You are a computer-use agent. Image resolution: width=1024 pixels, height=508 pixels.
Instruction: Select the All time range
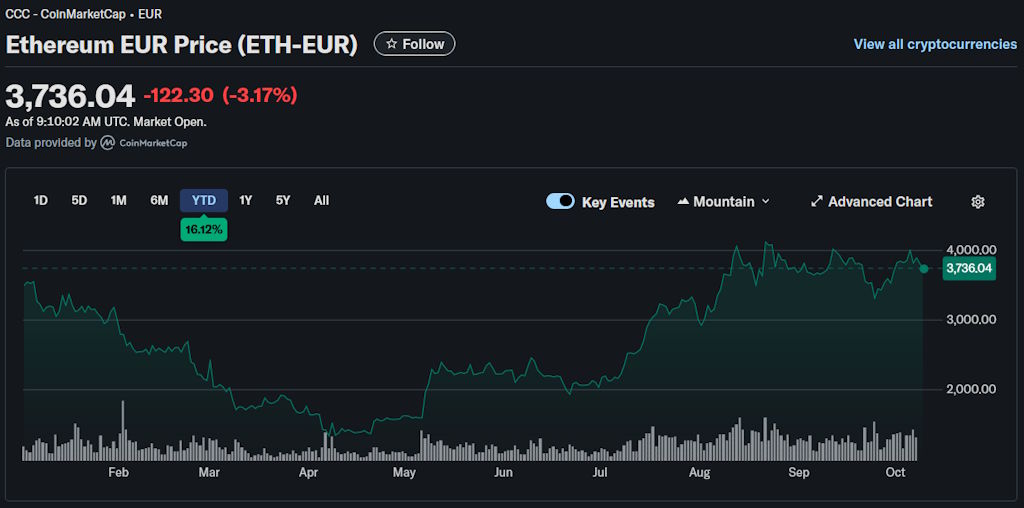point(321,201)
